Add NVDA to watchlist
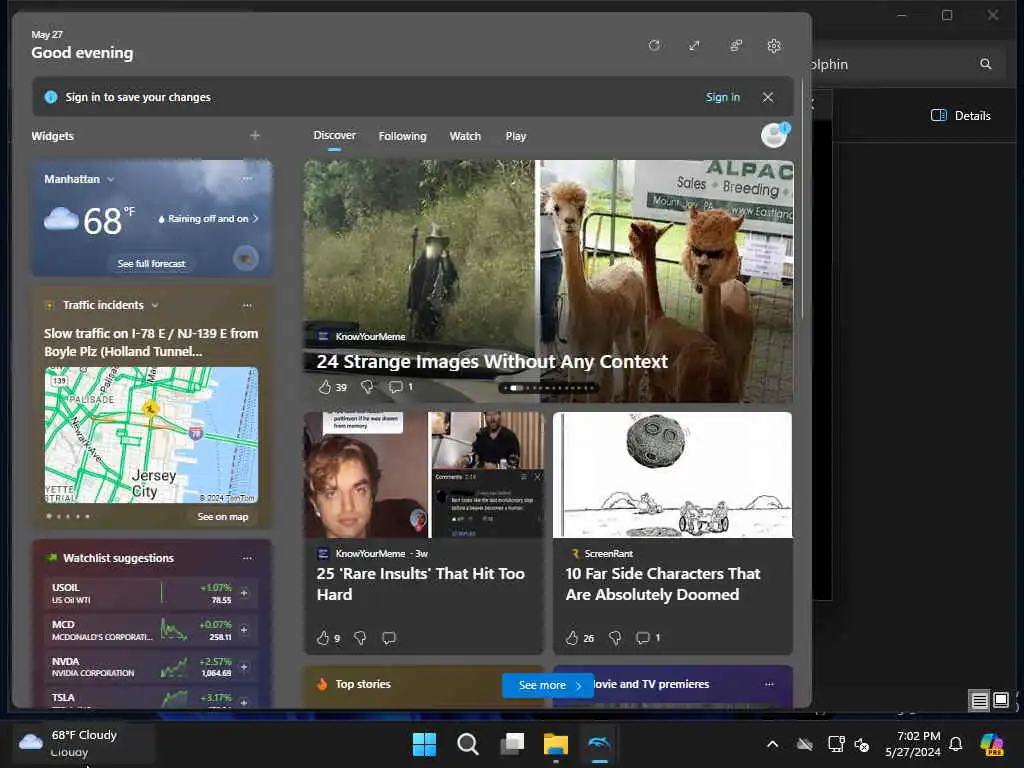The height and width of the screenshot is (768, 1024). (244, 667)
